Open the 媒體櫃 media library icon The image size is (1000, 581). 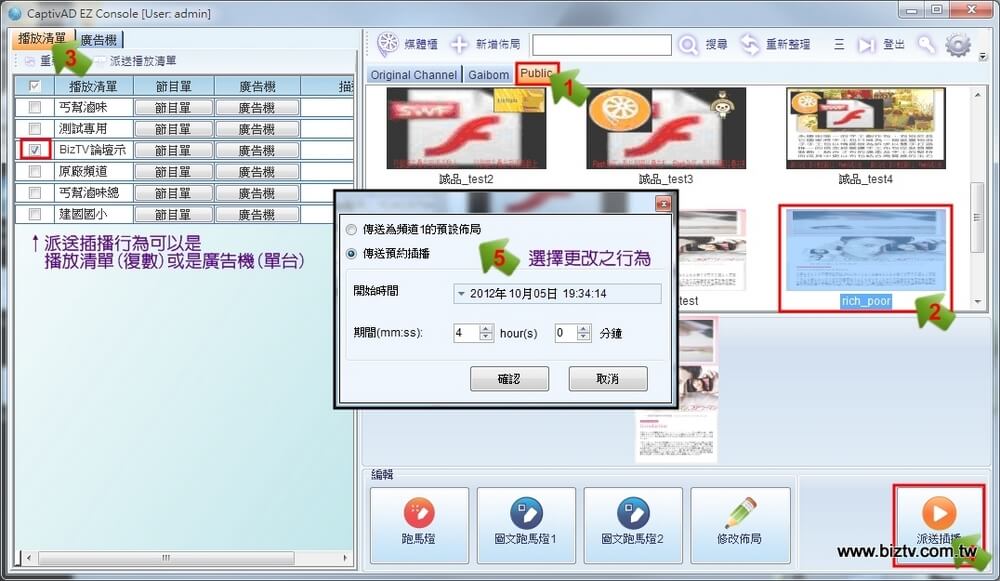coord(388,45)
